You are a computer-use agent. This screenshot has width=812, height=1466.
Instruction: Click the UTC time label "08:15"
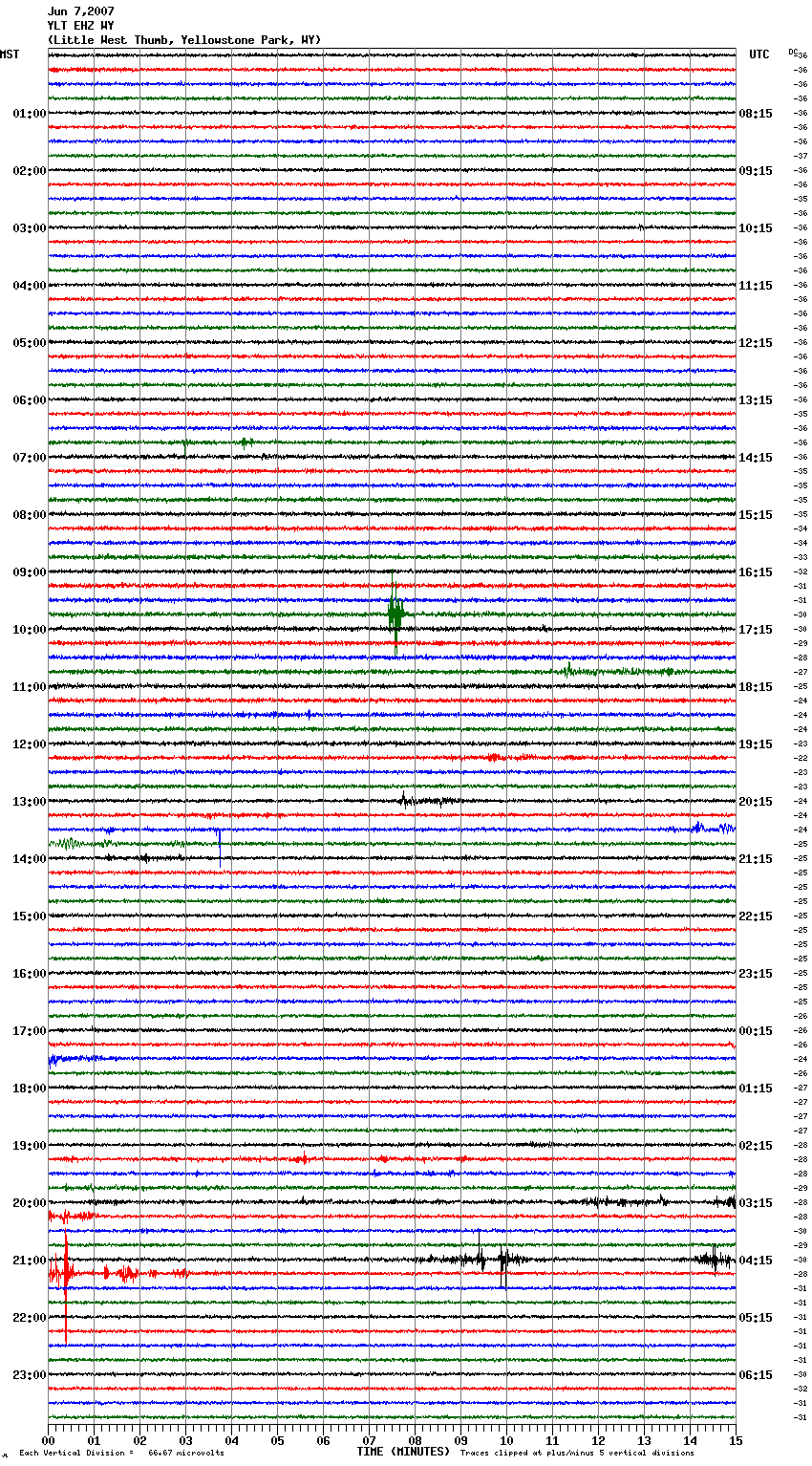(756, 114)
